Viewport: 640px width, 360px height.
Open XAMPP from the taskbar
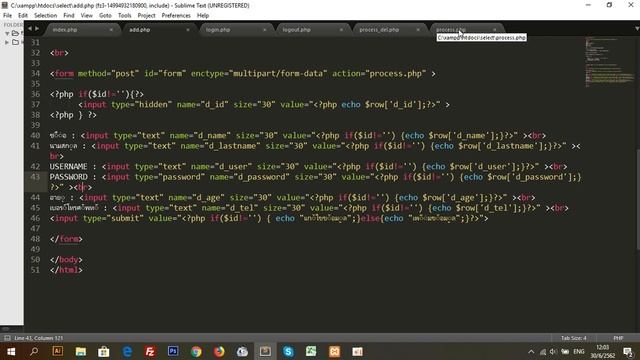click(x=334, y=351)
